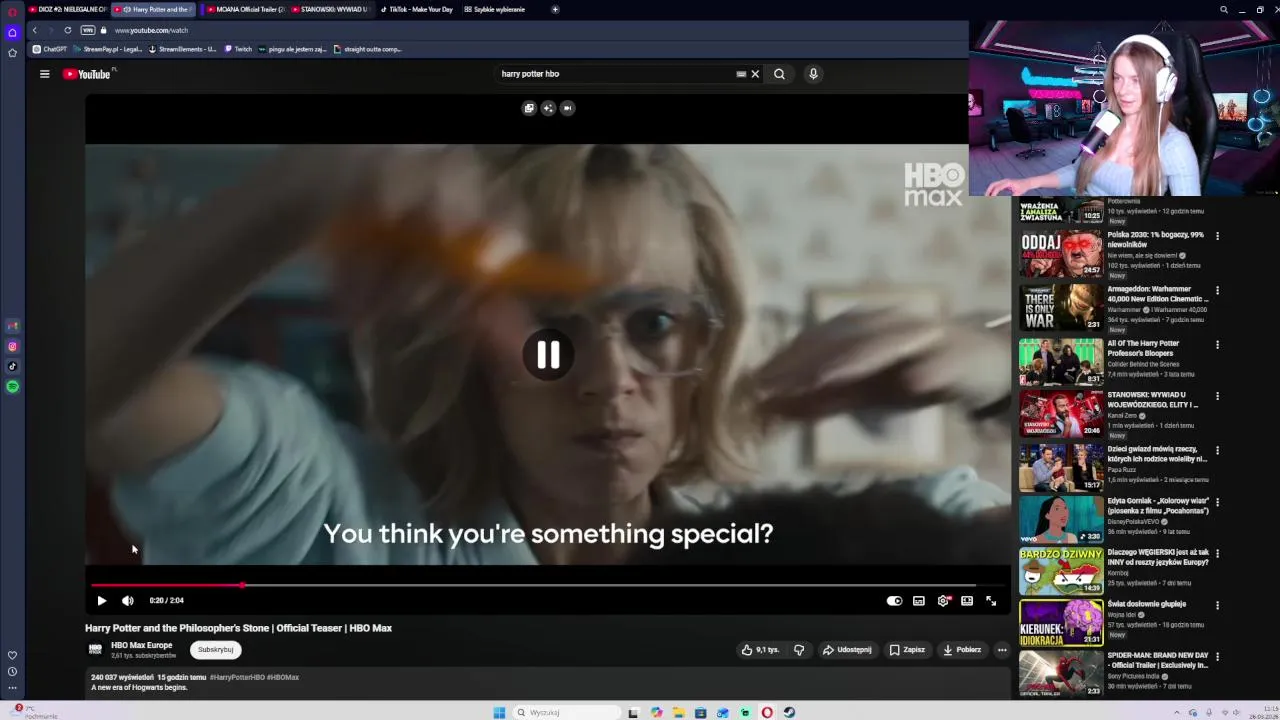Turn on subtitles with the captions button

click(918, 601)
